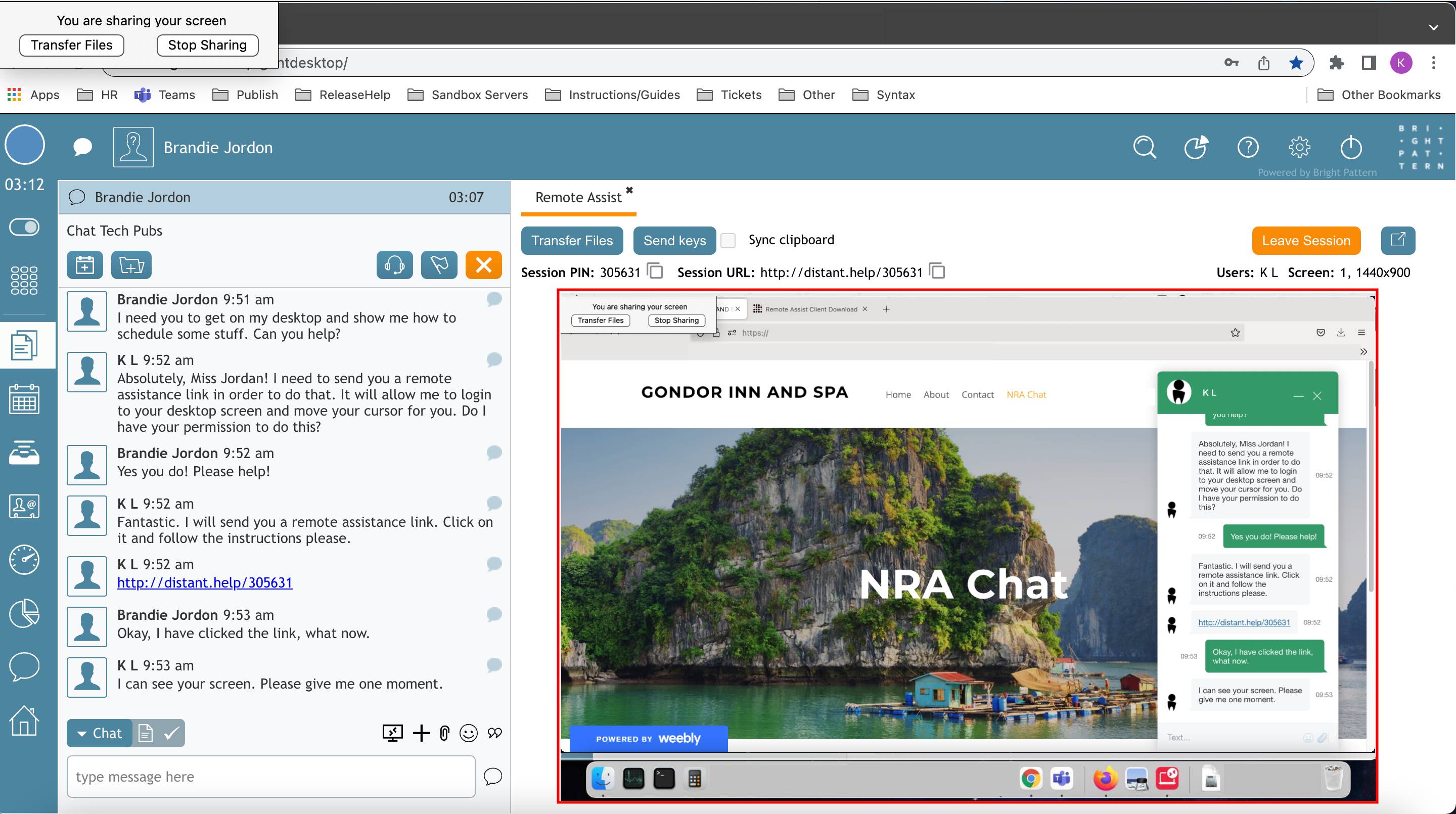Go to the Home house icon
The width and height of the screenshot is (1456, 814).
[x=24, y=721]
